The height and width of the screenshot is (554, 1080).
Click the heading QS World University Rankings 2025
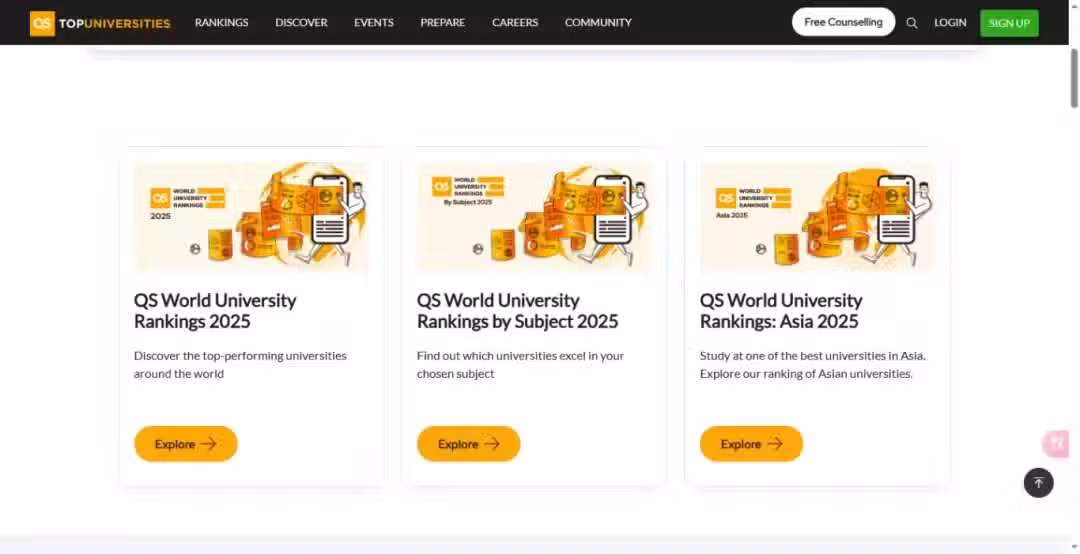point(215,311)
